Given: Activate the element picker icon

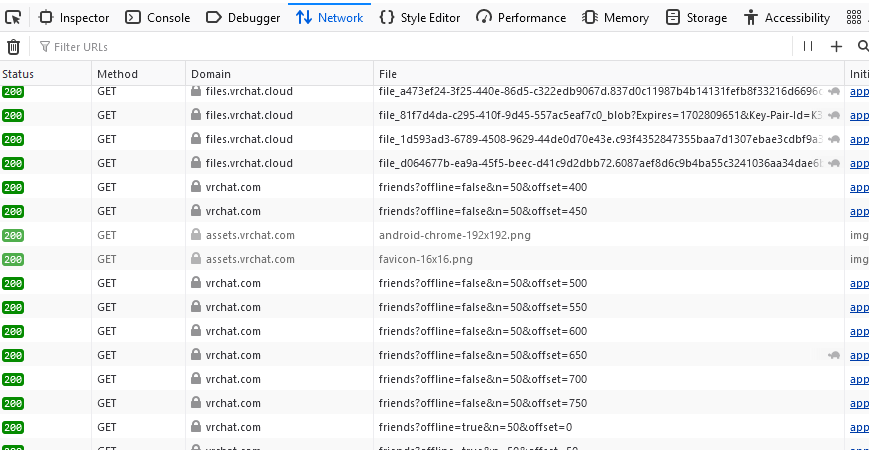Looking at the screenshot, I should tap(13, 18).
